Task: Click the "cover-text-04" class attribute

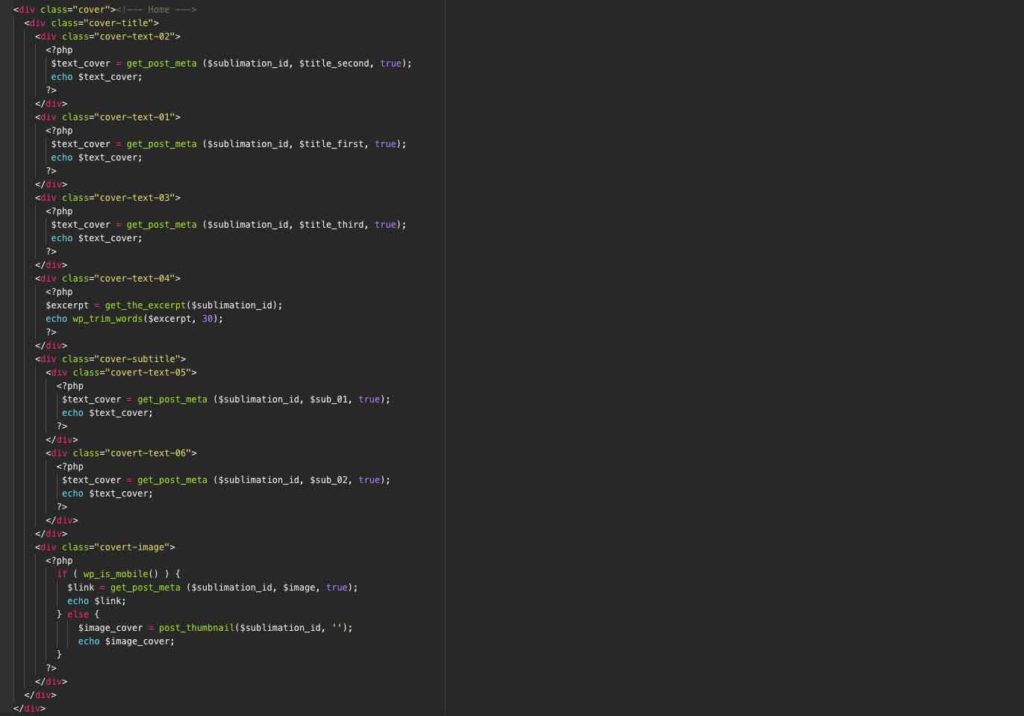Action: tap(137, 279)
